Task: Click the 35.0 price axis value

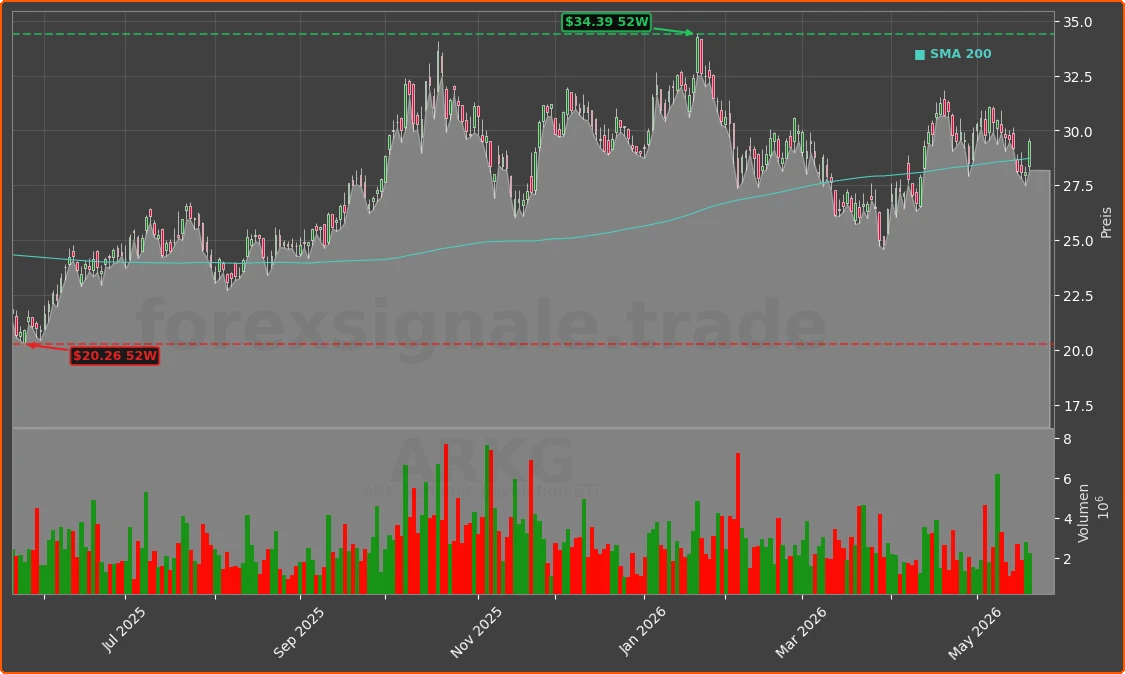Action: point(1078,22)
